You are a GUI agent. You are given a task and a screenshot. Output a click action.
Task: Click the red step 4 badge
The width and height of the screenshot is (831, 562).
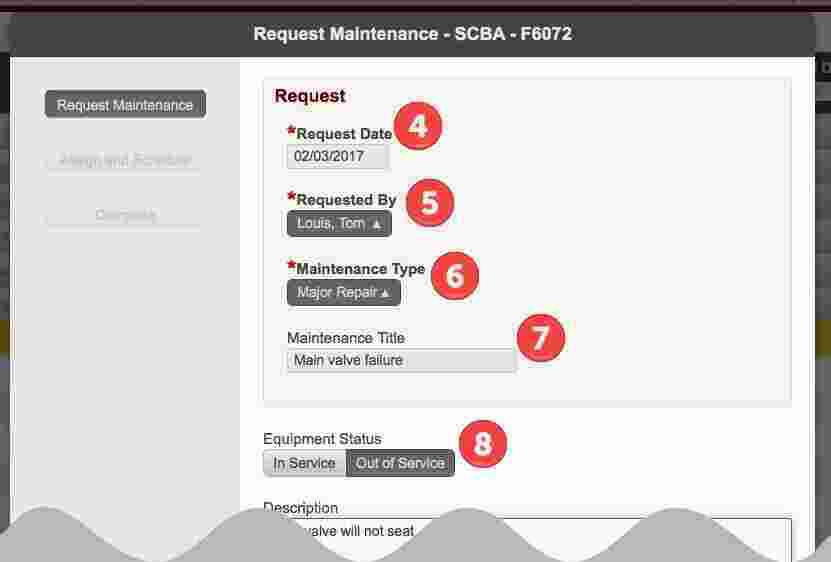click(418, 126)
